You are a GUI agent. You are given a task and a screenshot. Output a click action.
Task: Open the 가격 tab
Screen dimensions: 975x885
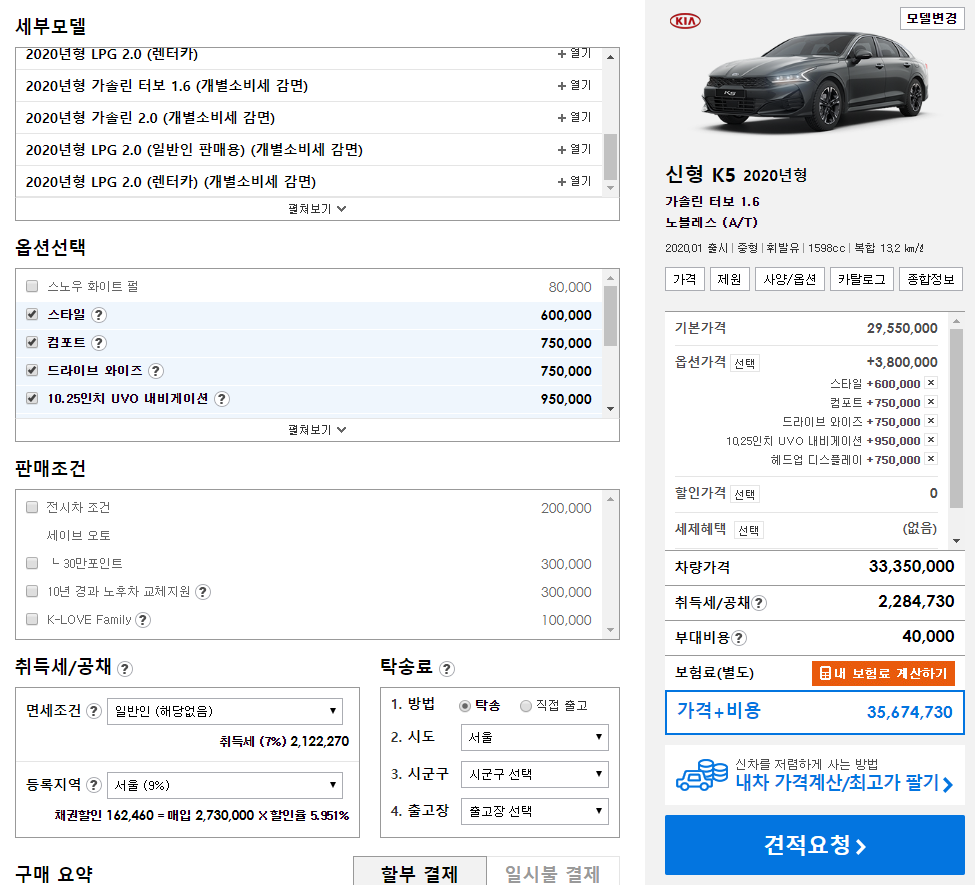pos(685,279)
